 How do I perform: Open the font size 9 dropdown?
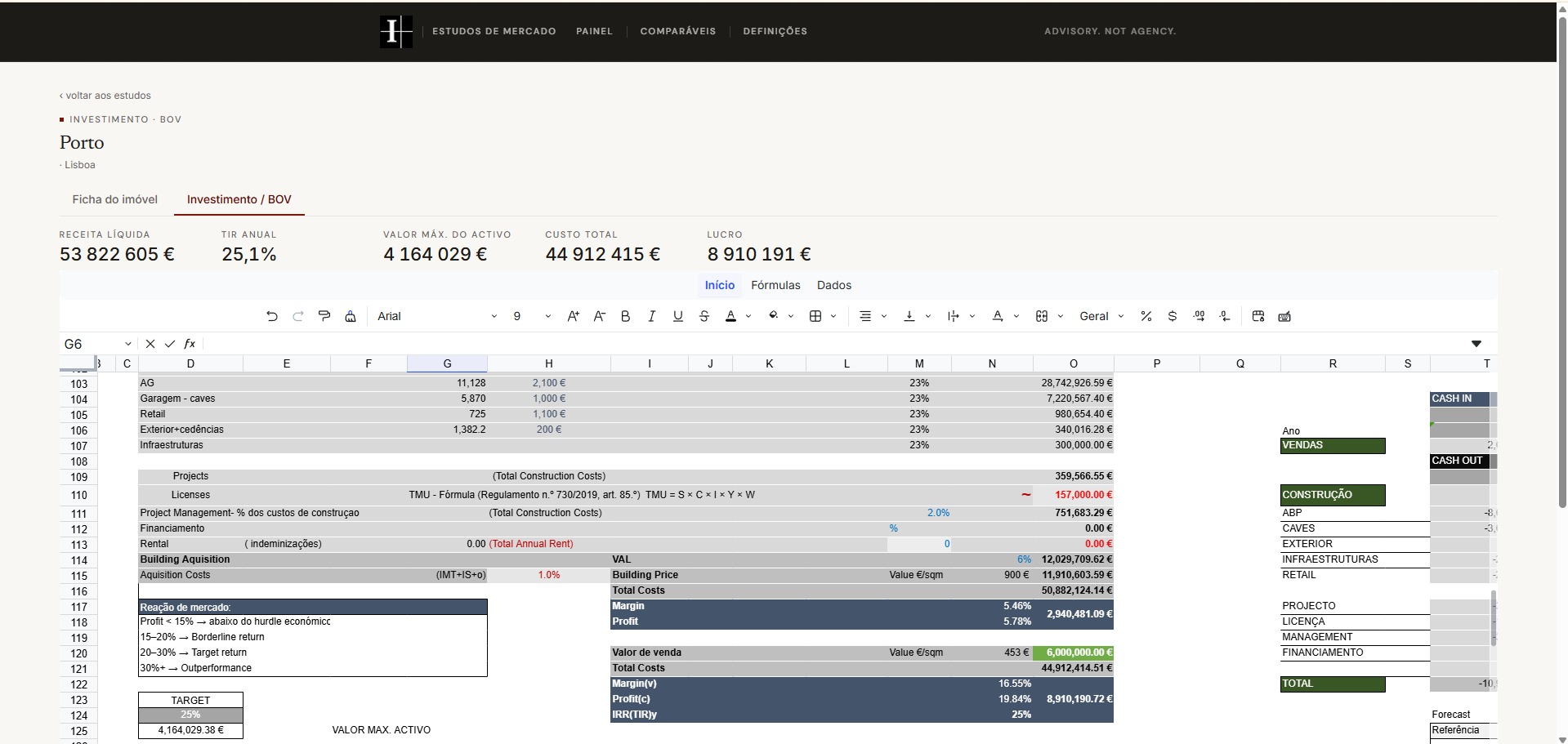531,316
